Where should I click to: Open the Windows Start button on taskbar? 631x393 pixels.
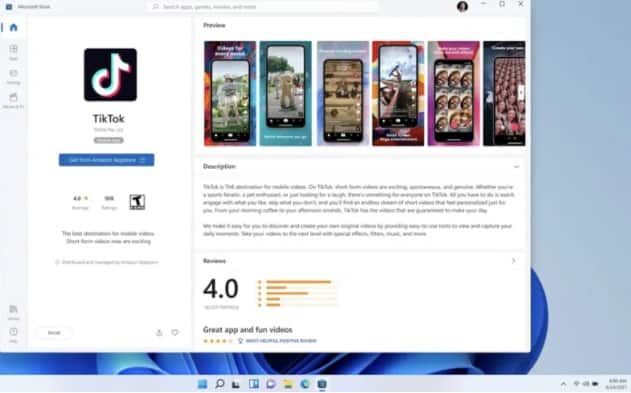[202, 384]
